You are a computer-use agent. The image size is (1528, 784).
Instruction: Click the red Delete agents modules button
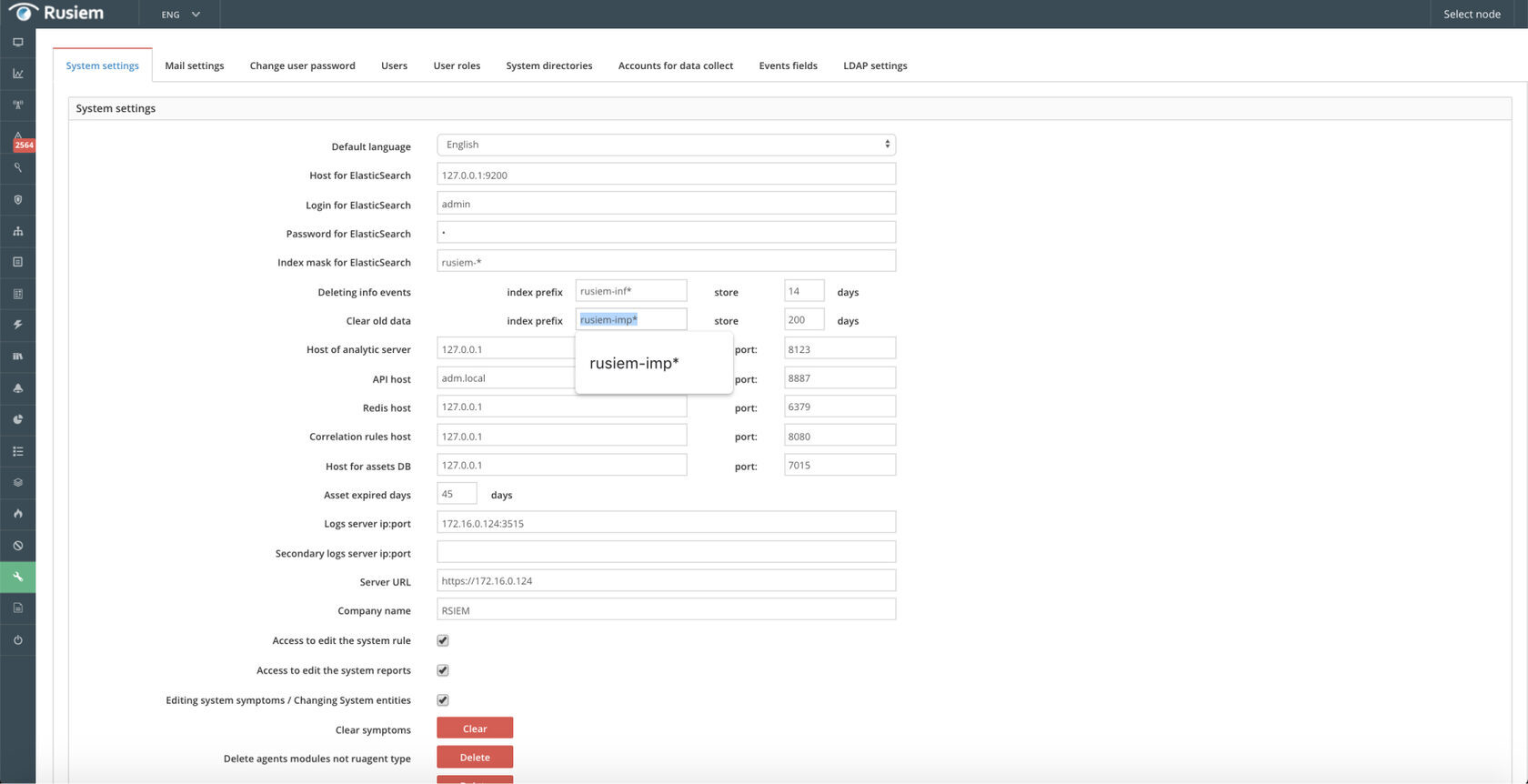click(x=475, y=757)
